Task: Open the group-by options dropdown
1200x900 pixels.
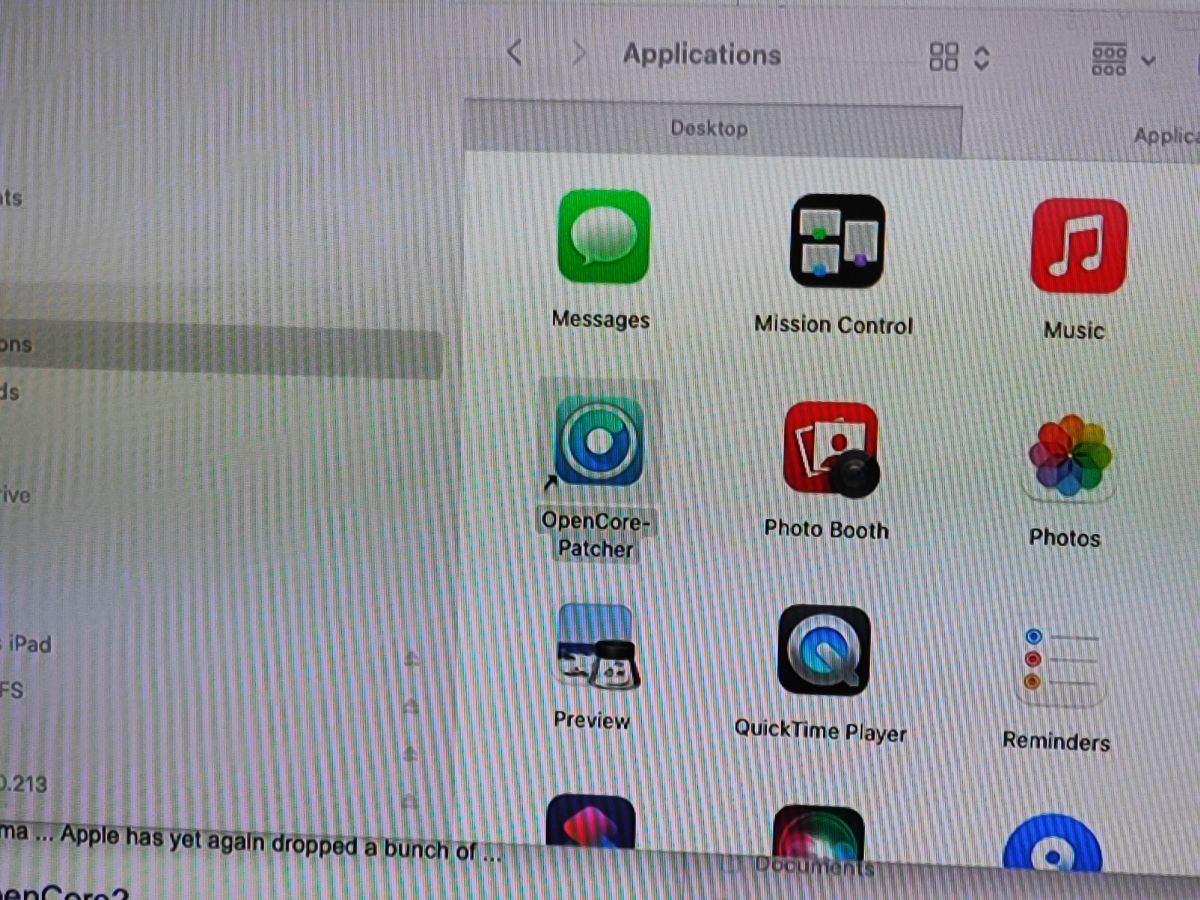Action: [1123, 60]
